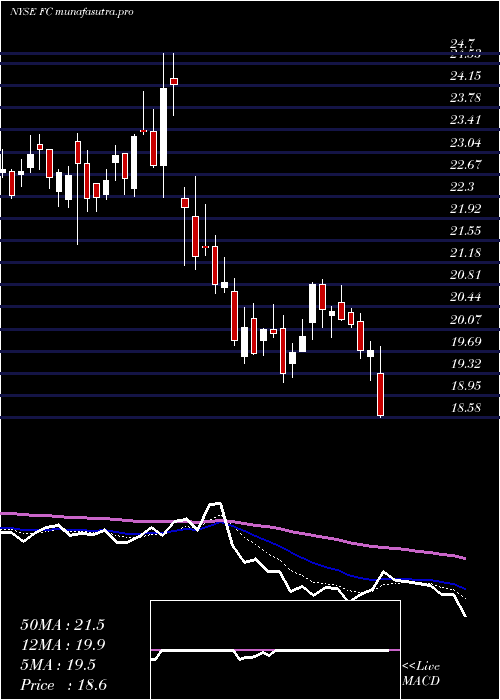Click the white candle near the 20.81 rebound
The width and height of the screenshot is (500, 700).
click(312, 303)
